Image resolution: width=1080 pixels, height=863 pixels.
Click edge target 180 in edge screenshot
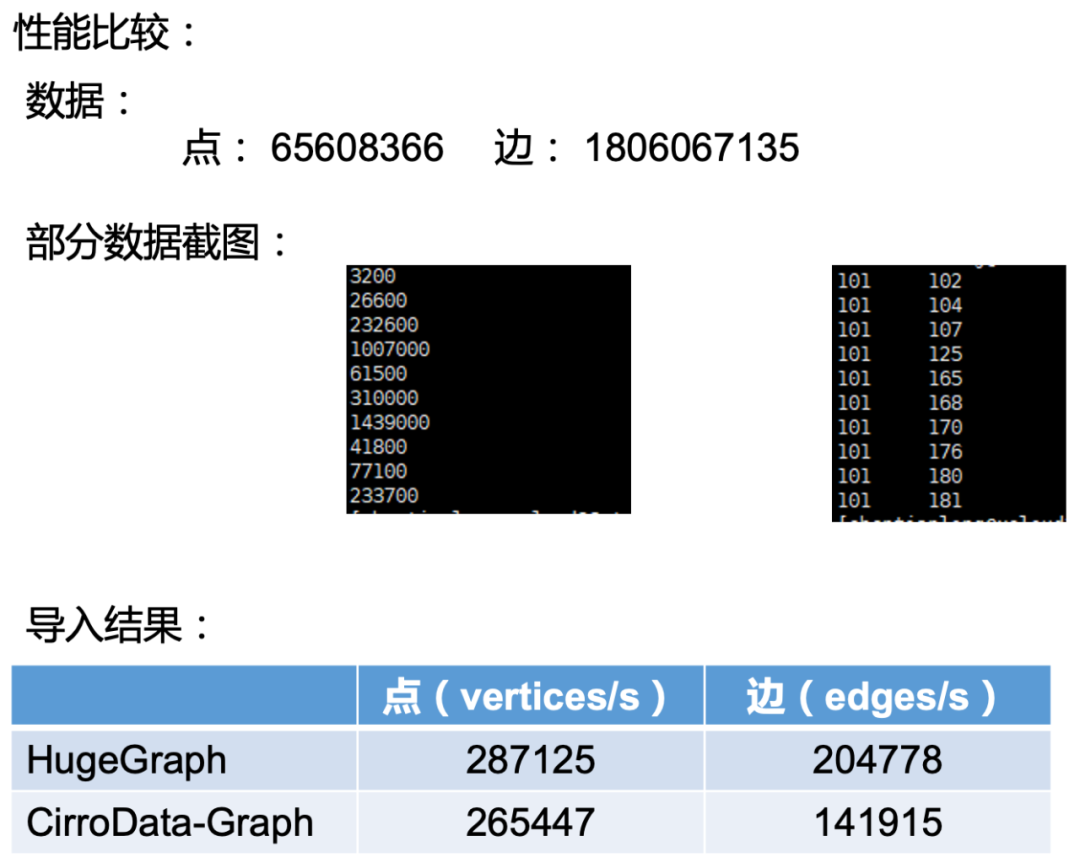pos(945,476)
